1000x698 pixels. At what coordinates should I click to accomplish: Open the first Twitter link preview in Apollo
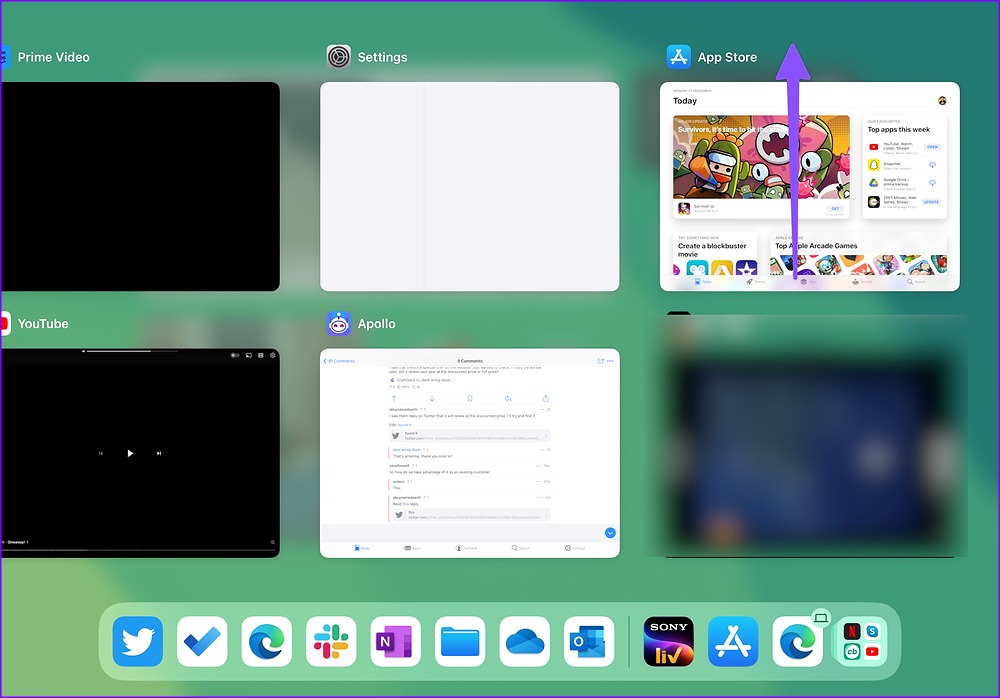469,436
